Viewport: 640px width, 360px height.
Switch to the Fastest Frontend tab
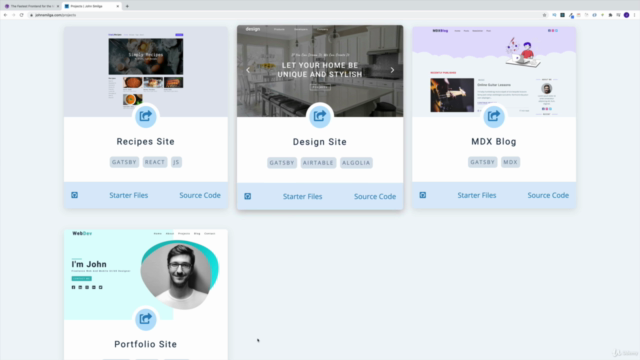(32, 6)
